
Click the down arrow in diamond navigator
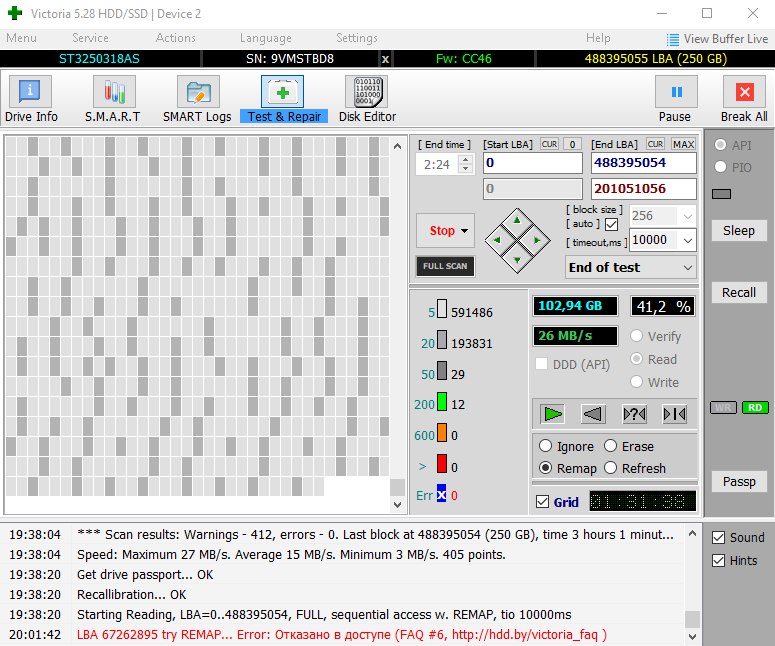517,260
